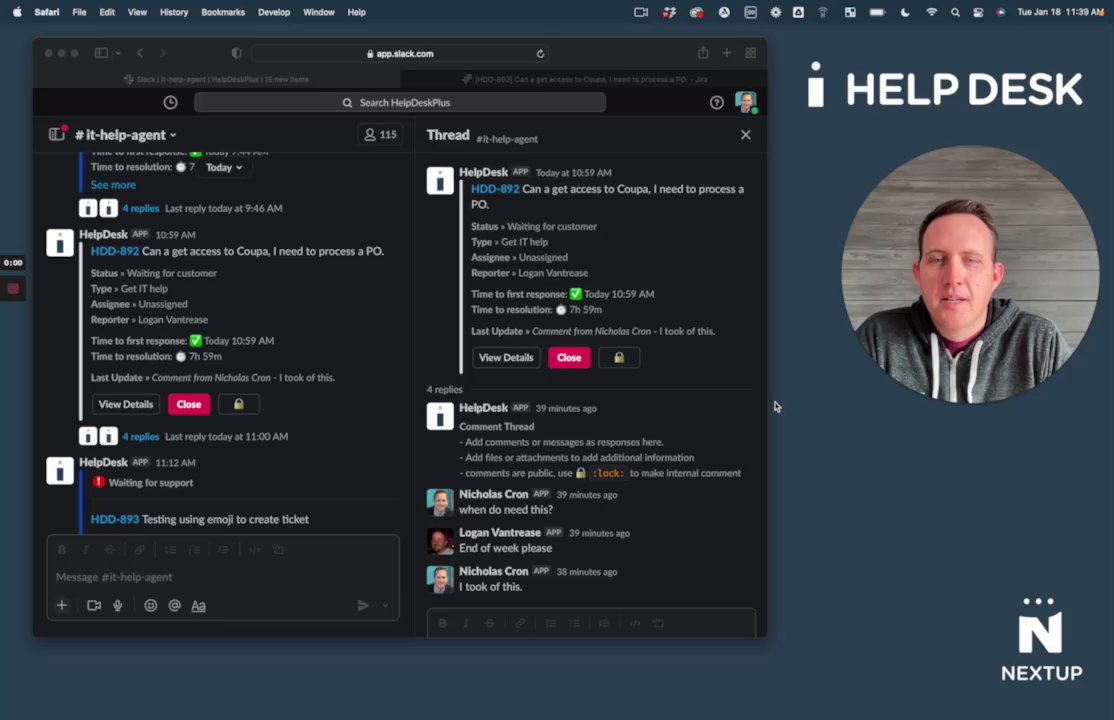Viewport: 1114px width, 720px height.
Task: Record a video clip from composer
Action: coord(94,606)
